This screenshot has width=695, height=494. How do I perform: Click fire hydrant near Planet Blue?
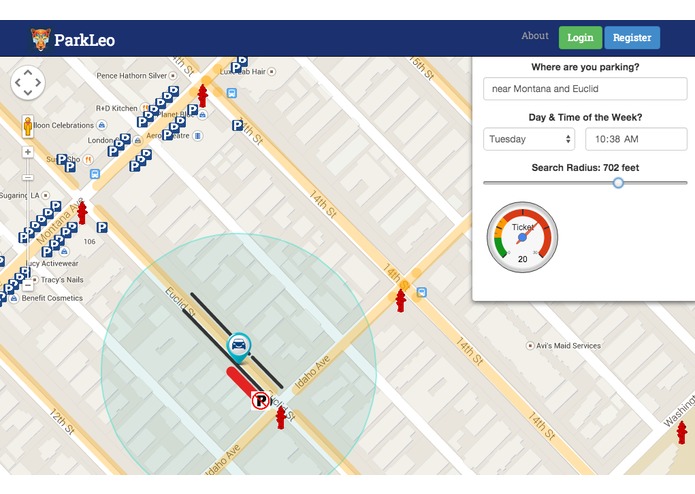pos(203,96)
